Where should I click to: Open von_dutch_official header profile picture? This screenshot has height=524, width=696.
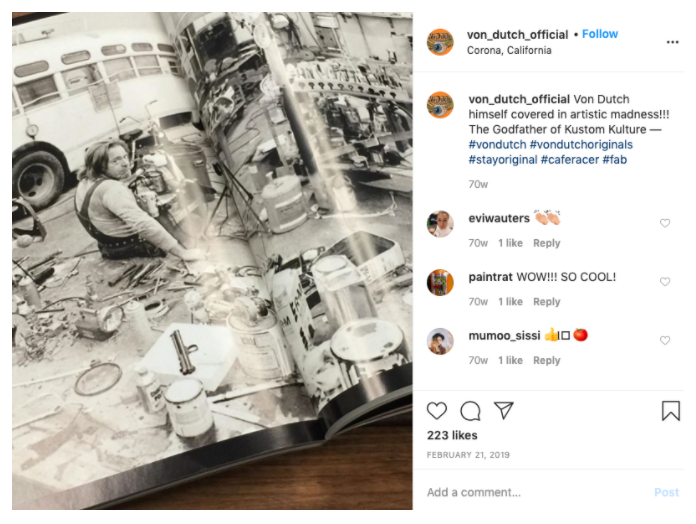(x=440, y=42)
